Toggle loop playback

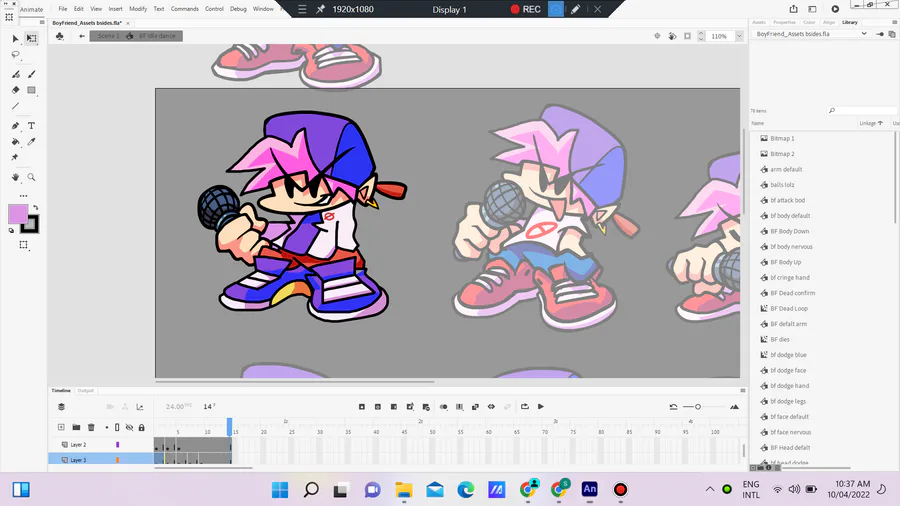pyautogui.click(x=525, y=407)
